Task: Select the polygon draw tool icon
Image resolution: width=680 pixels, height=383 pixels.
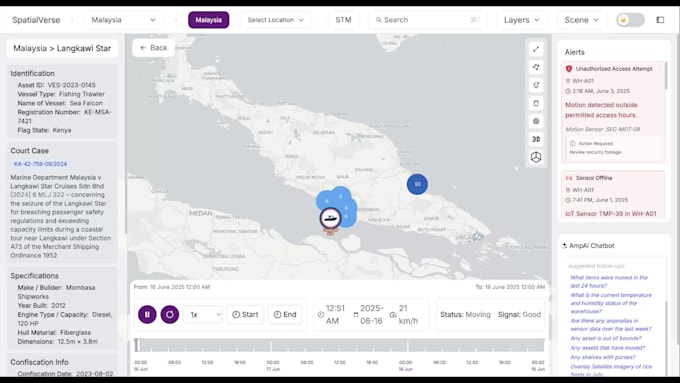Action: [536, 67]
